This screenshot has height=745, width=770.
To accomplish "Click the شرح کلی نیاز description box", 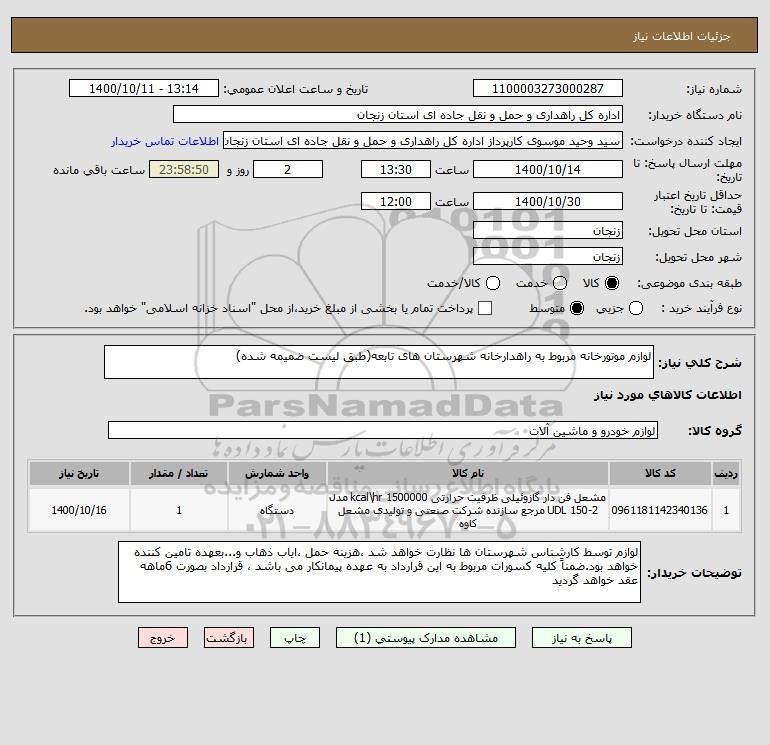I will 379,362.
